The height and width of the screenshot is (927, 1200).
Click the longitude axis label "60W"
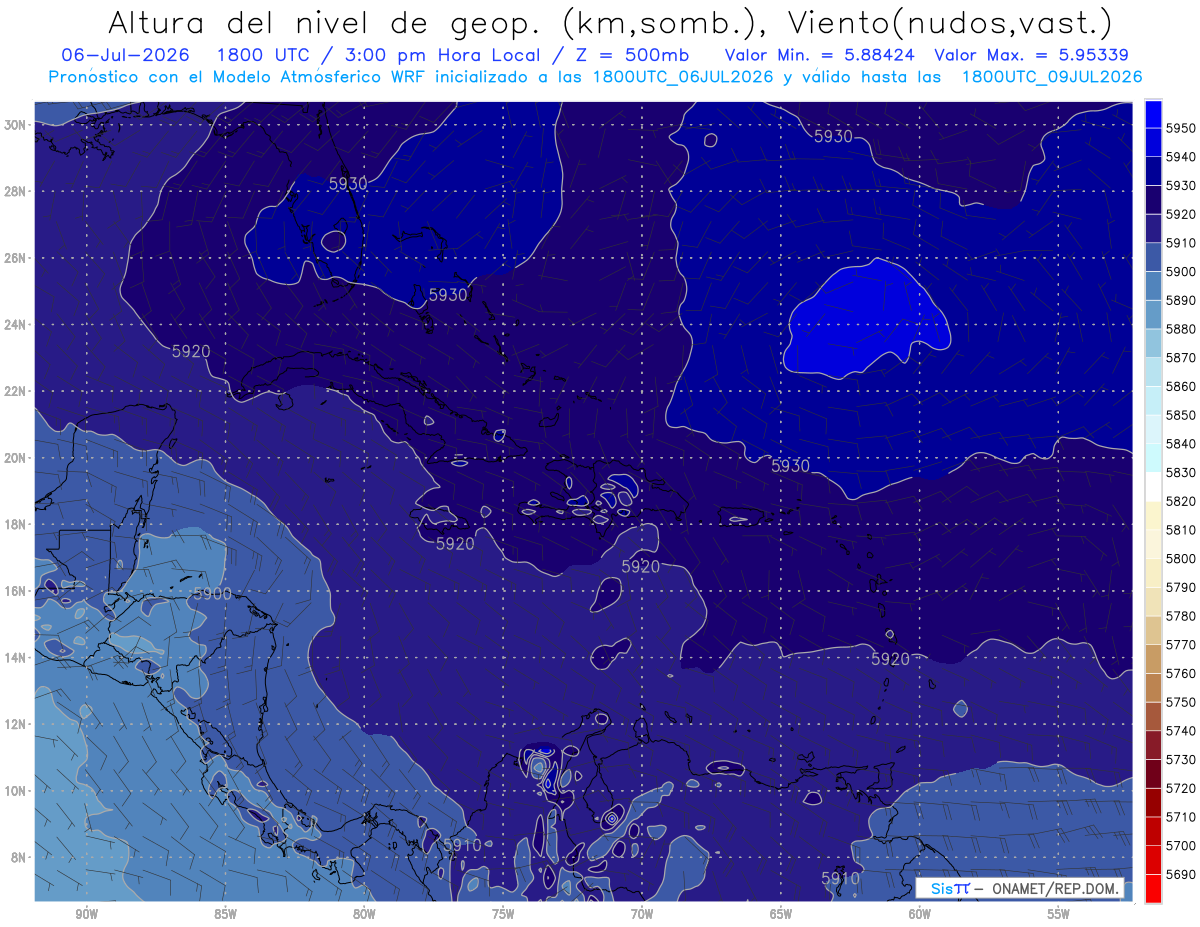click(920, 915)
